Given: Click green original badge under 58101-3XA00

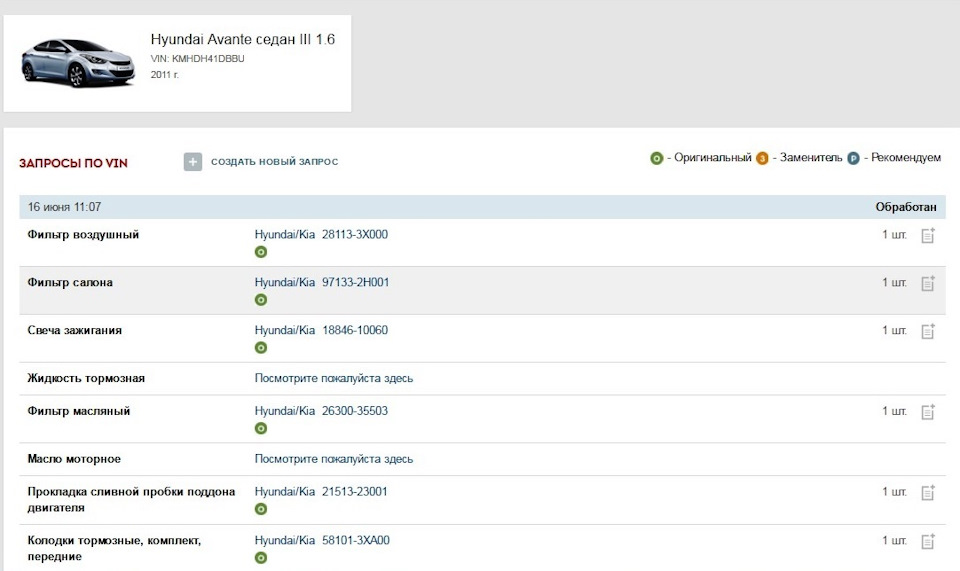Looking at the screenshot, I should pyautogui.click(x=261, y=558).
